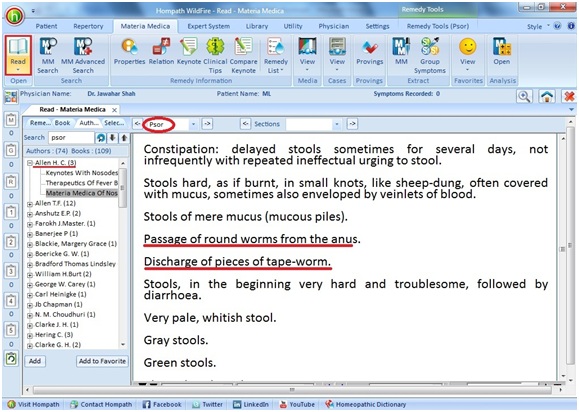Open Media View
Viewport: 579px width, 412px height.
coord(307,55)
